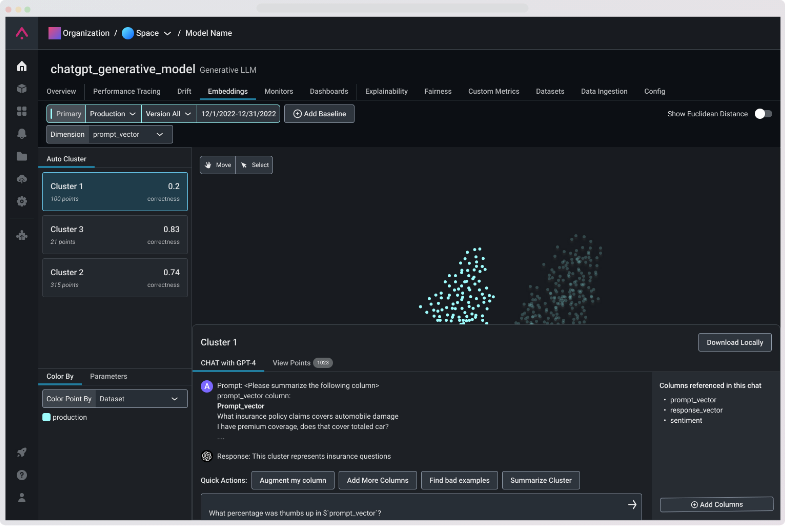Screen dimensions: 785x526
Task: Click the Download Locally button
Action: (734, 342)
